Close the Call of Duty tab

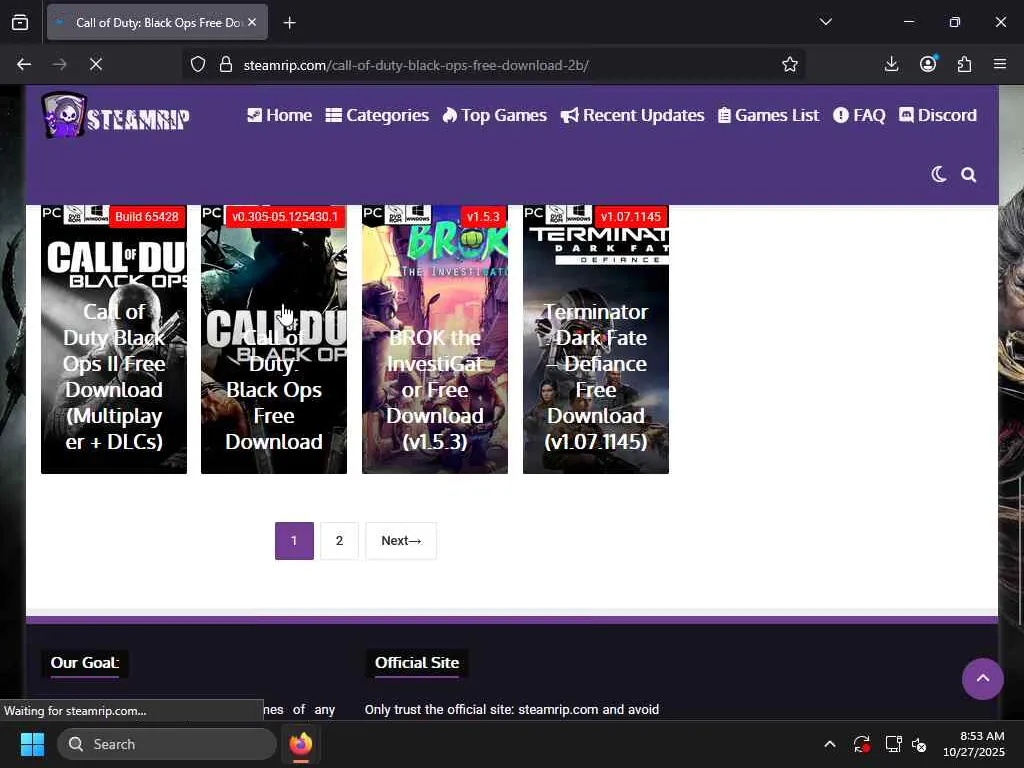pos(252,22)
